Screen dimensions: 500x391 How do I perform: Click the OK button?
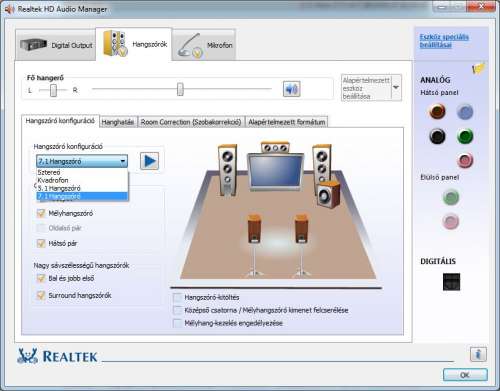(x=465, y=375)
